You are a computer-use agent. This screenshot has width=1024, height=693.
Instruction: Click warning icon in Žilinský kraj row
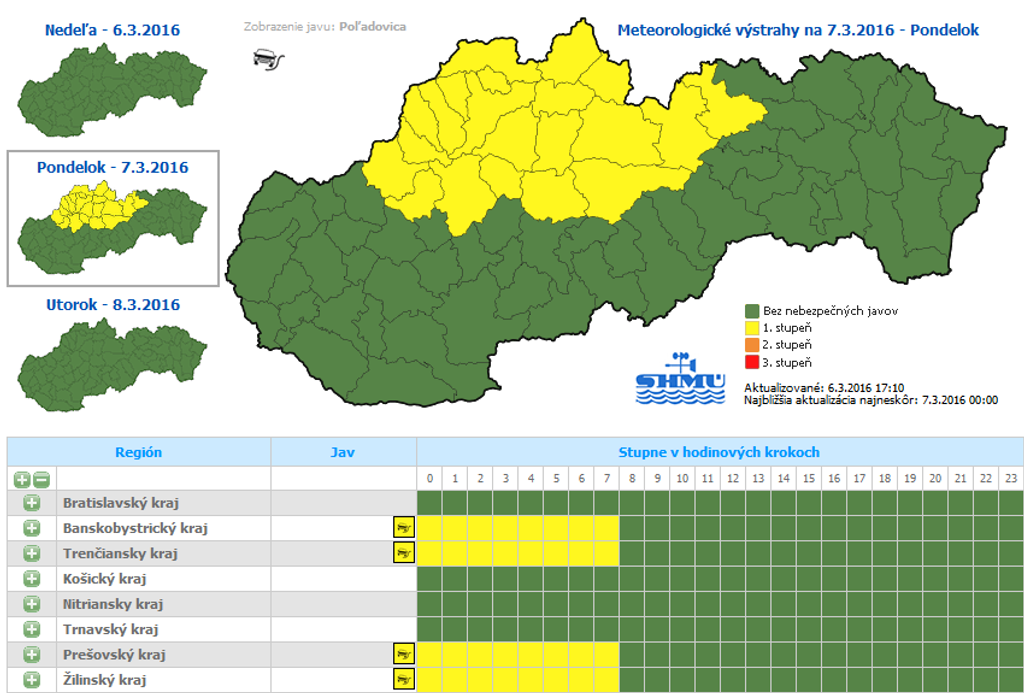404,679
